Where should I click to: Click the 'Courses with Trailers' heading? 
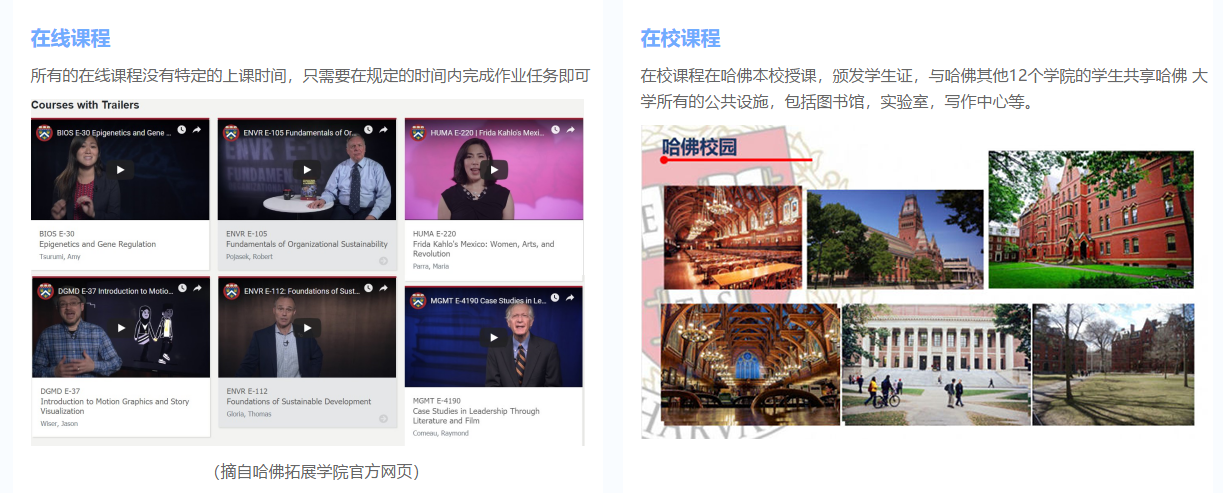tap(85, 105)
